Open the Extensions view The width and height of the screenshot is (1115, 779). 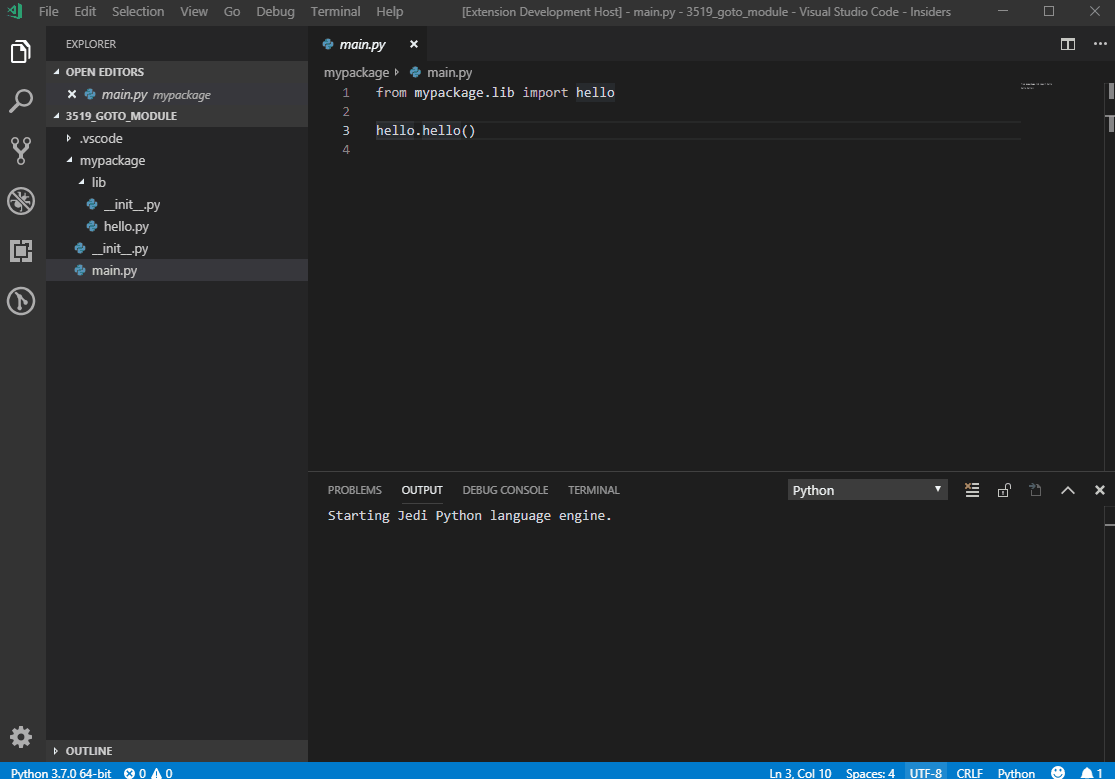pyautogui.click(x=21, y=250)
